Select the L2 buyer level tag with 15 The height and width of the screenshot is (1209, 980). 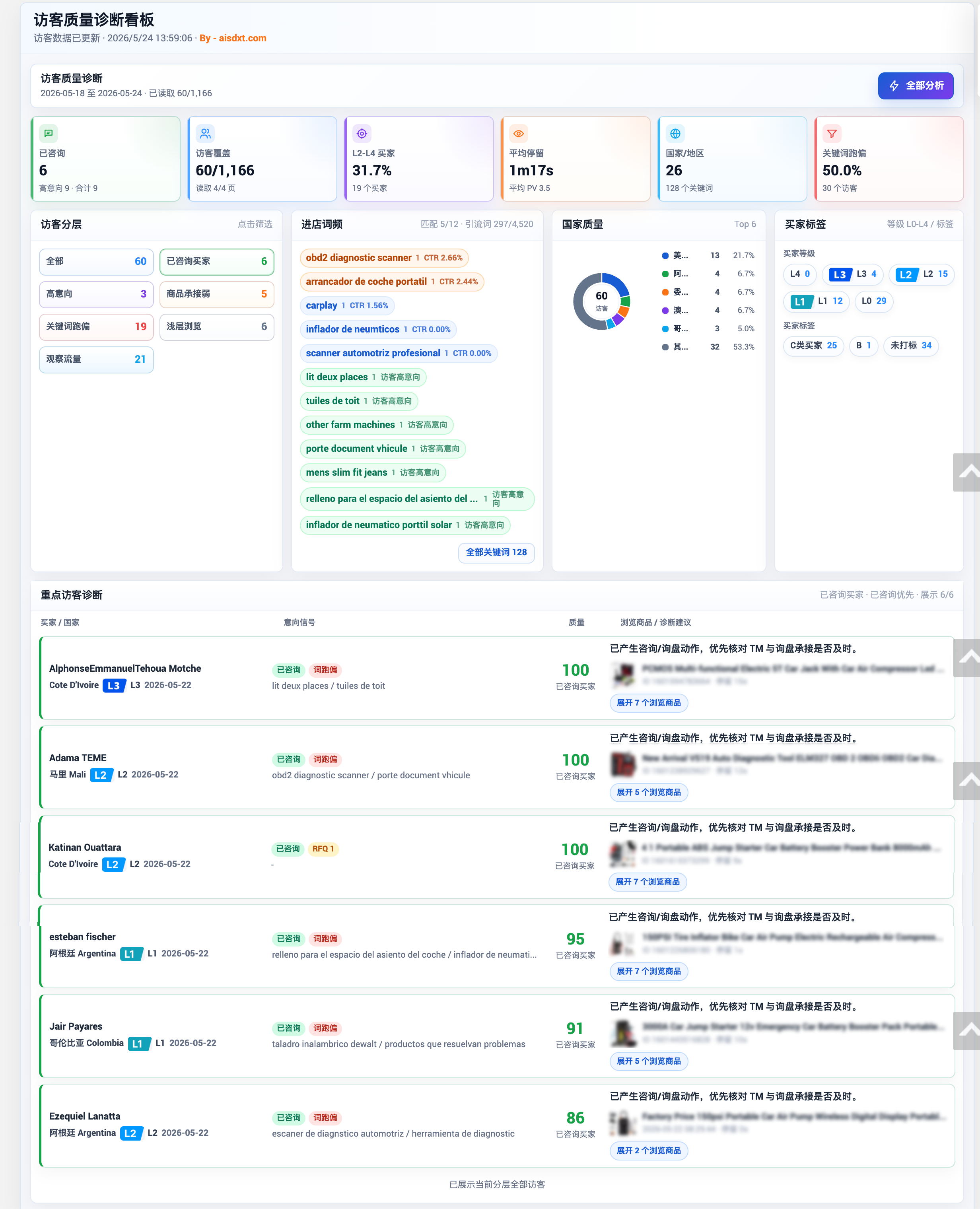click(x=921, y=274)
